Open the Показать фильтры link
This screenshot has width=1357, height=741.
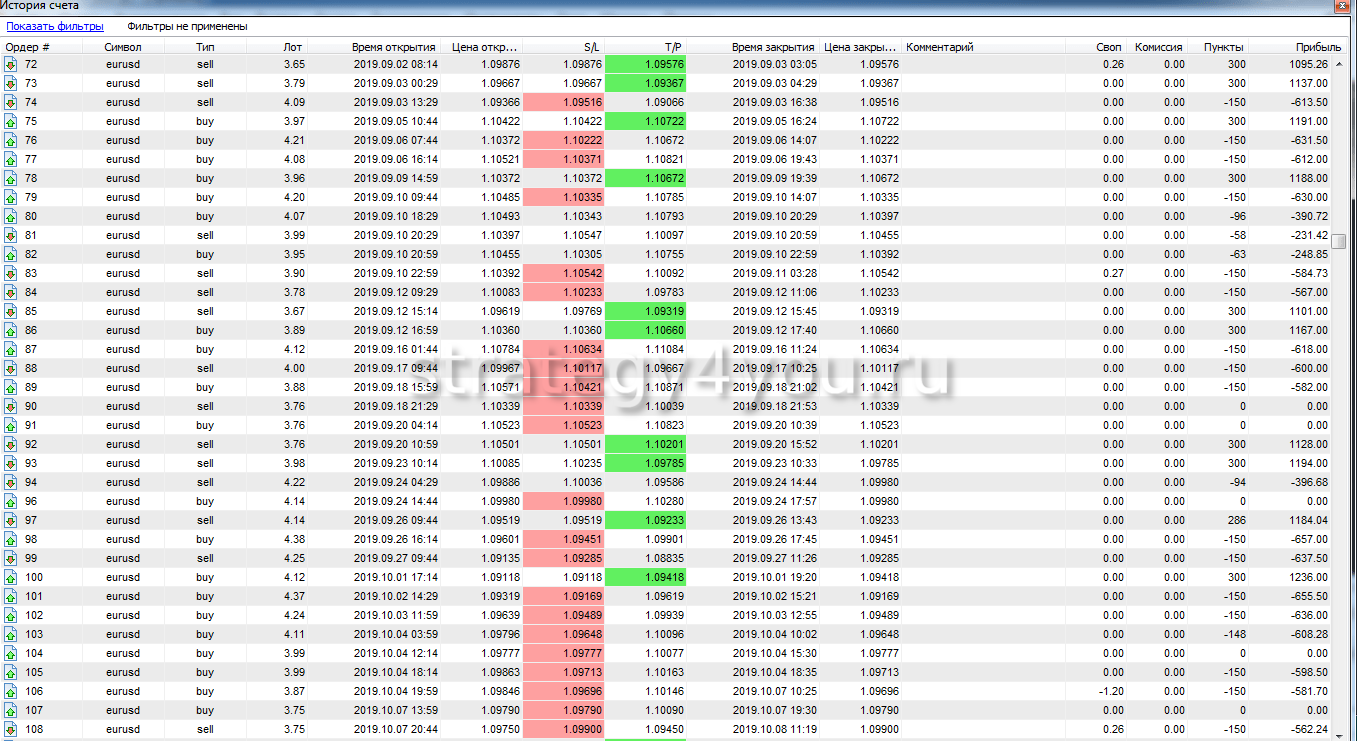click(x=55, y=27)
